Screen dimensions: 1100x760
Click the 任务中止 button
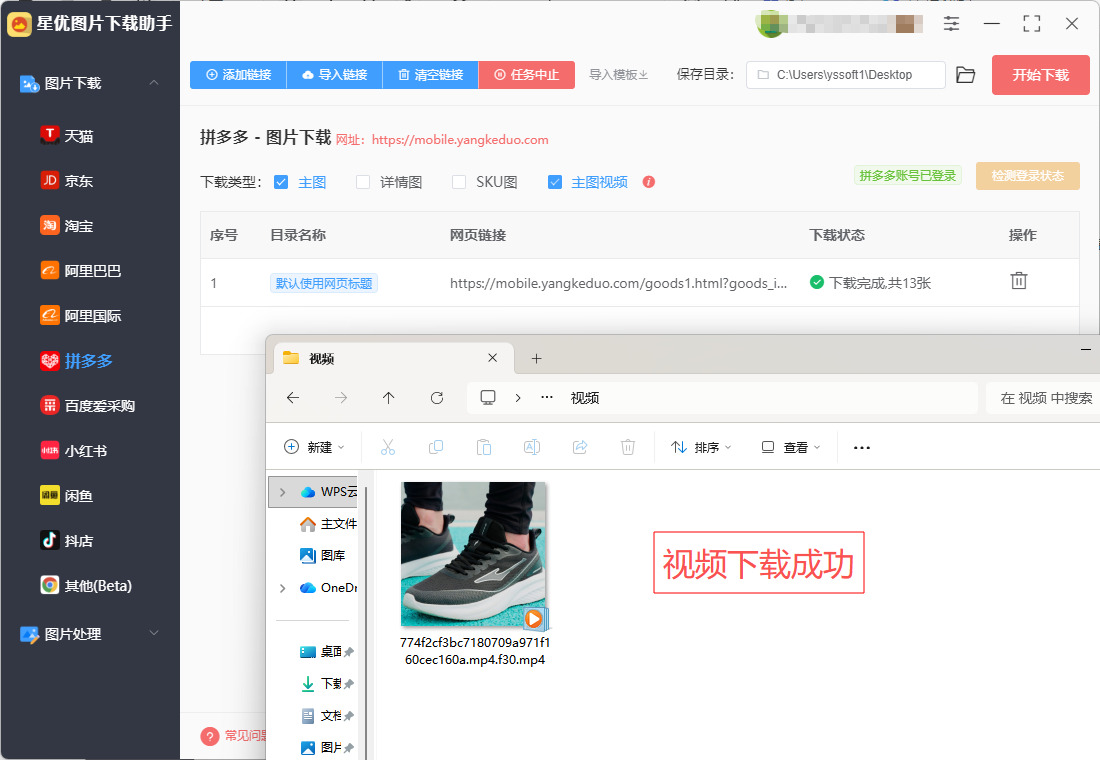tap(527, 74)
